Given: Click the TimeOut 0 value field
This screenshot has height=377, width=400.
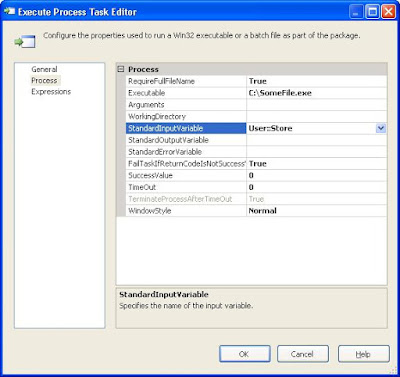Looking at the screenshot, I should (317, 187).
